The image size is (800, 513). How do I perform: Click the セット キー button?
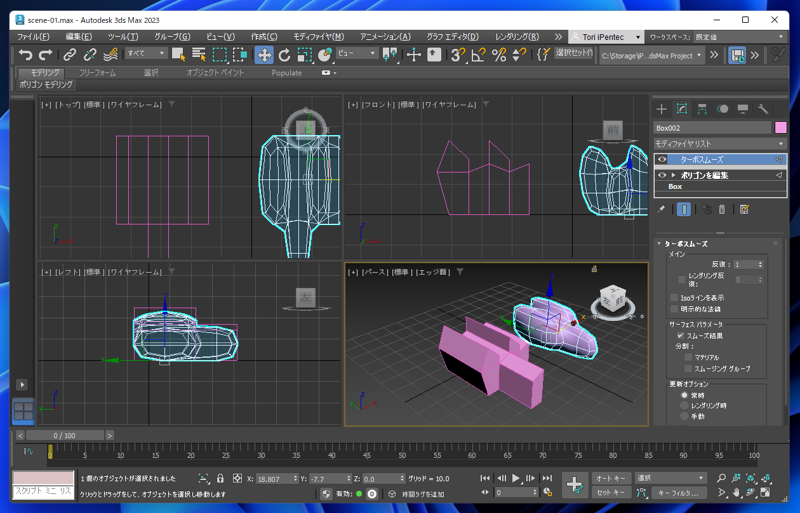611,493
